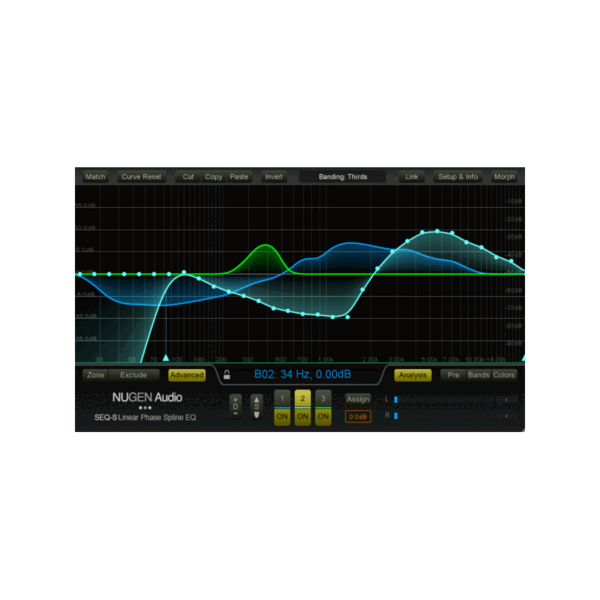Open Setup & Info
Screen dimensions: 600x600
(x=458, y=177)
